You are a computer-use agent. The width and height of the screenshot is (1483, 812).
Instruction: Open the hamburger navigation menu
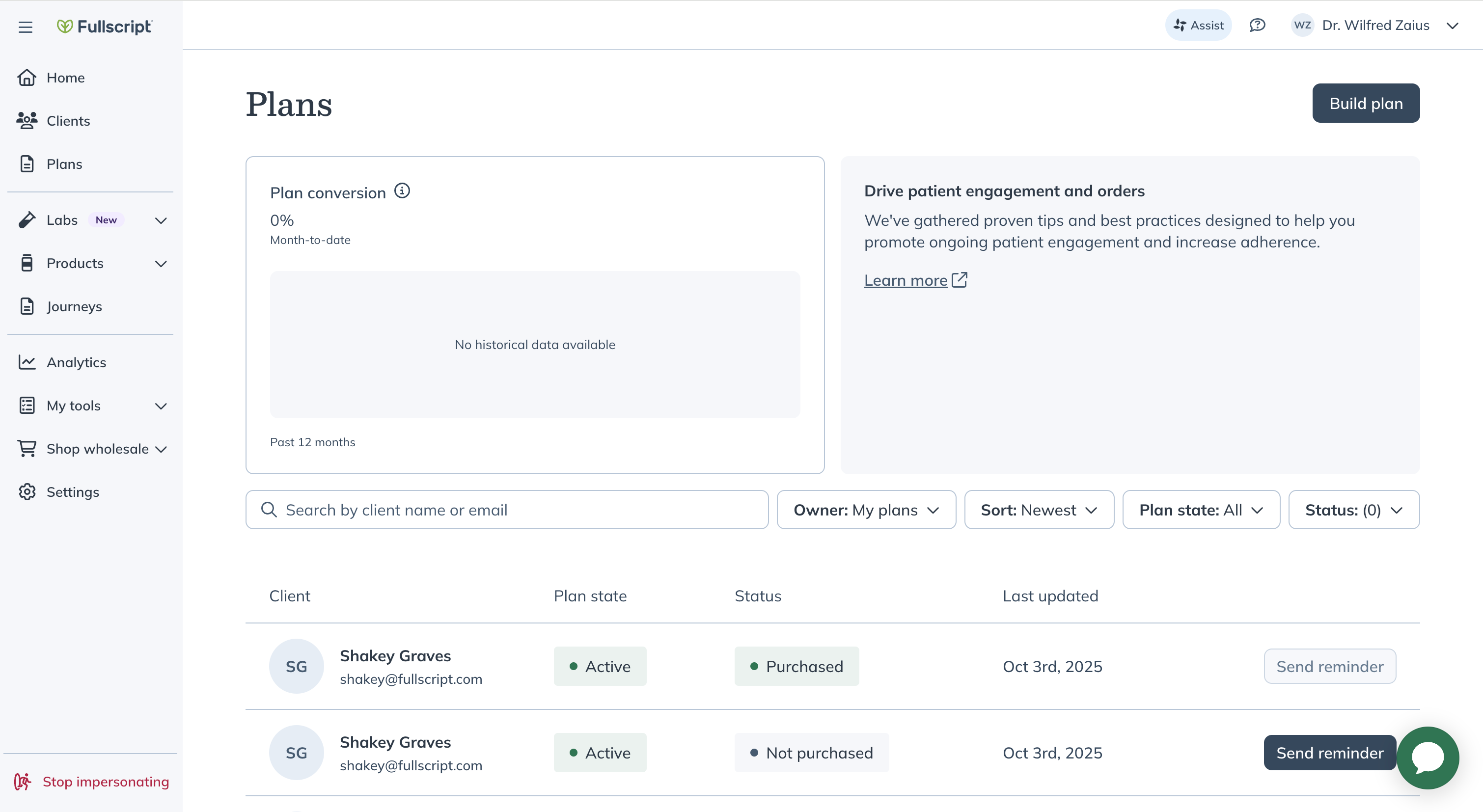tap(26, 26)
